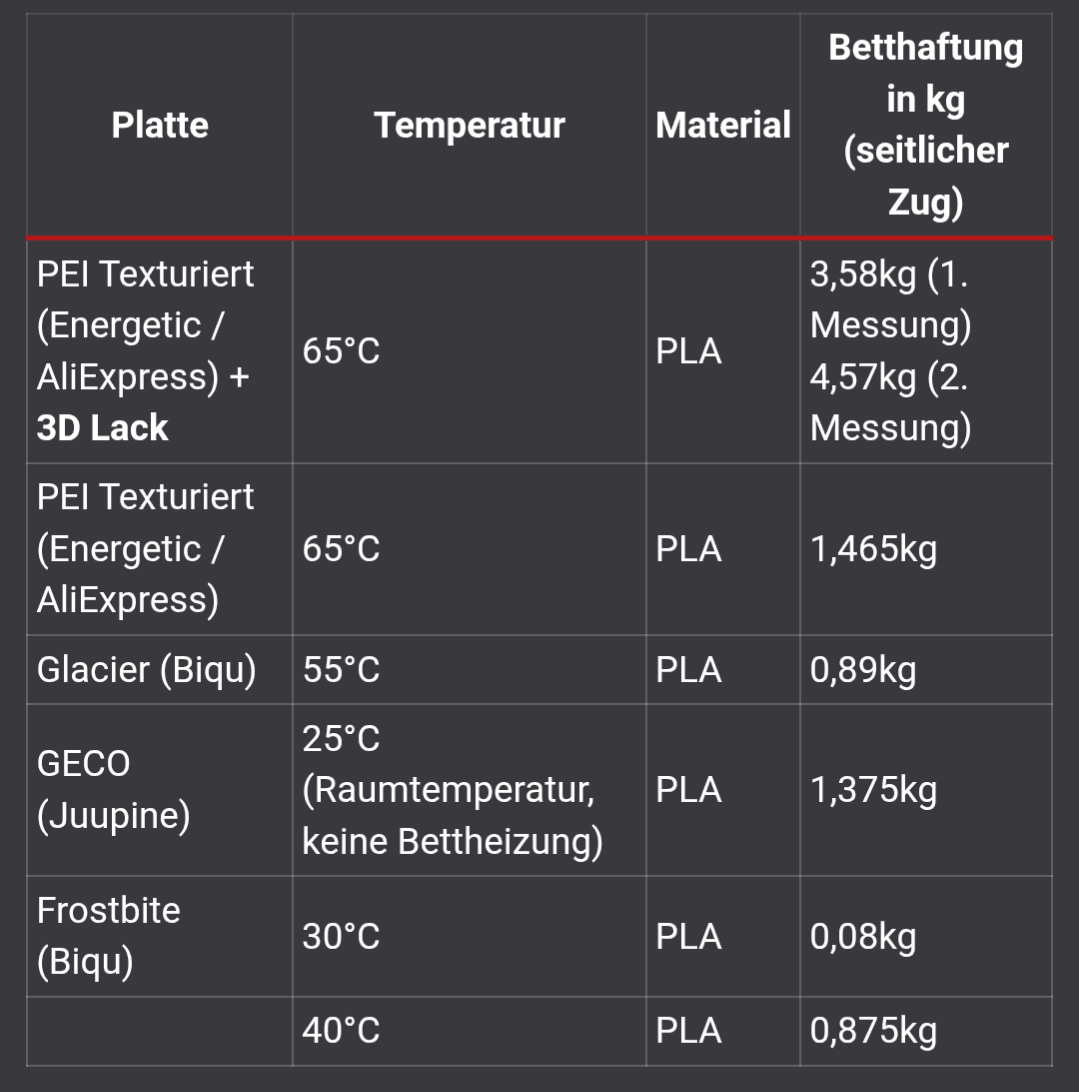The height and width of the screenshot is (1092, 1079).
Task: Click the 0,08kg adhesion value
Action: tap(862, 936)
